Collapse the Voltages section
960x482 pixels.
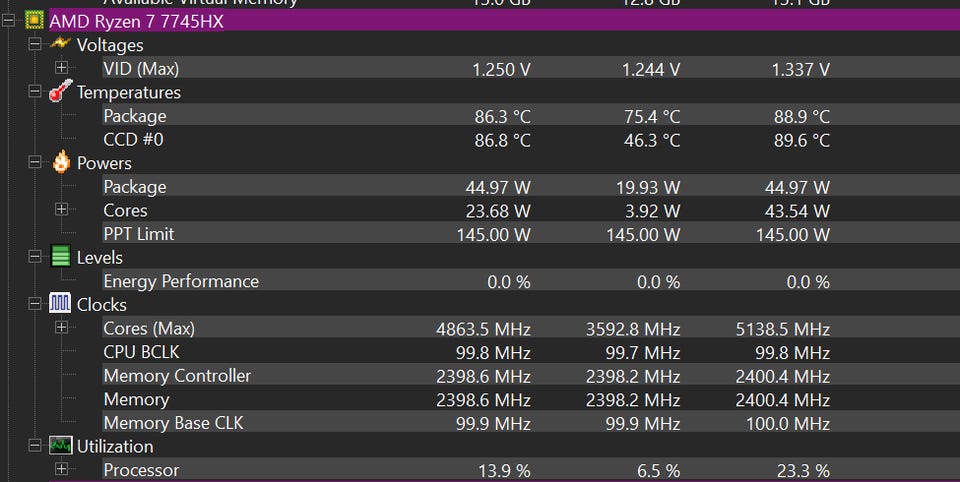coord(35,44)
